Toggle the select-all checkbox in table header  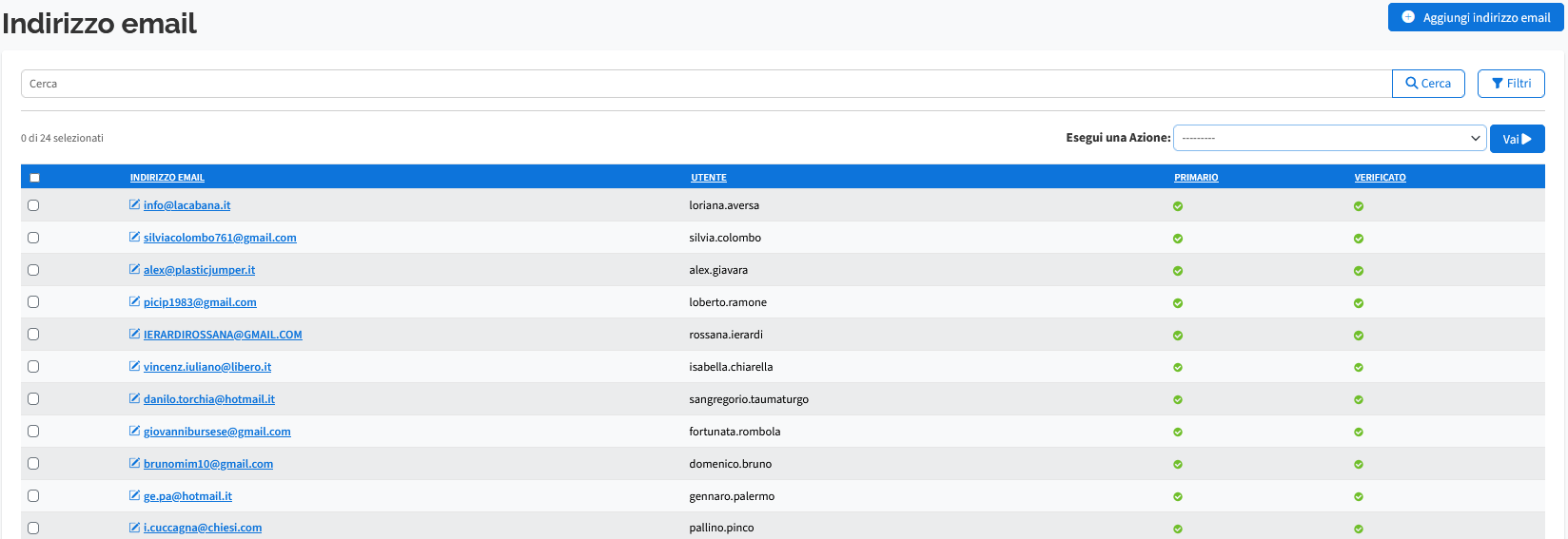[x=34, y=178]
